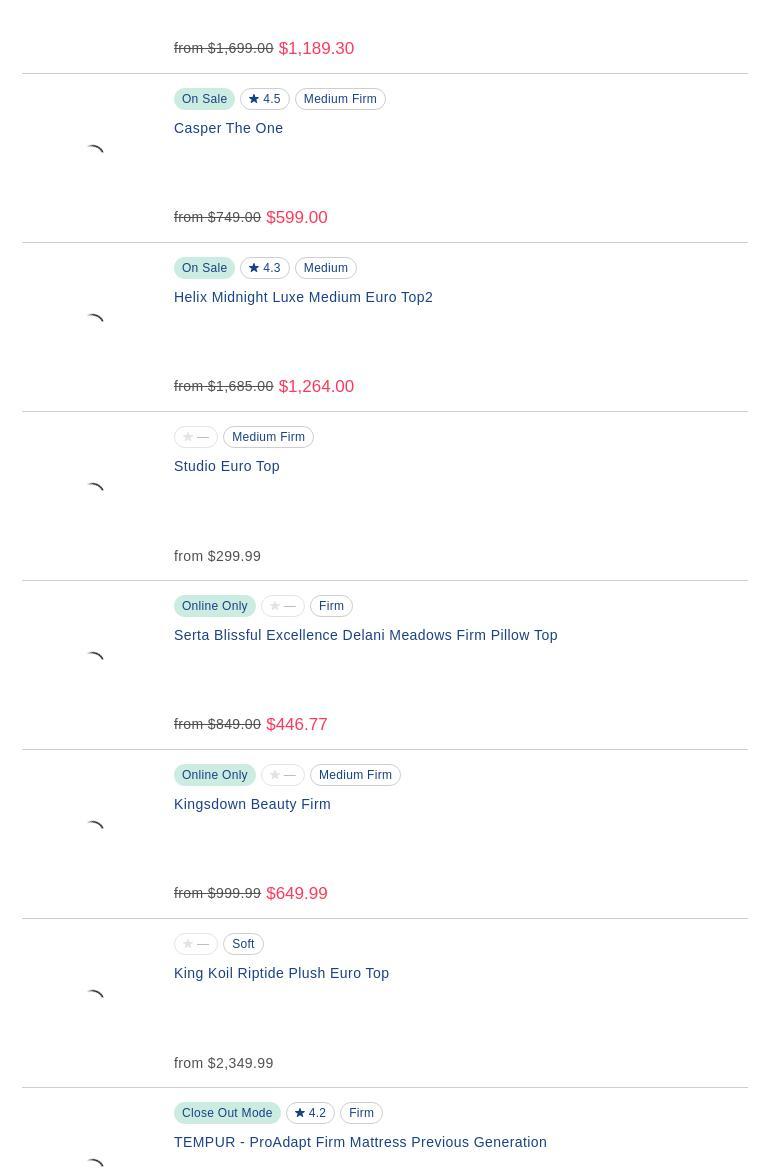Click the 4.2 star rating on TEMPUR ProAdapt

(310, 1113)
